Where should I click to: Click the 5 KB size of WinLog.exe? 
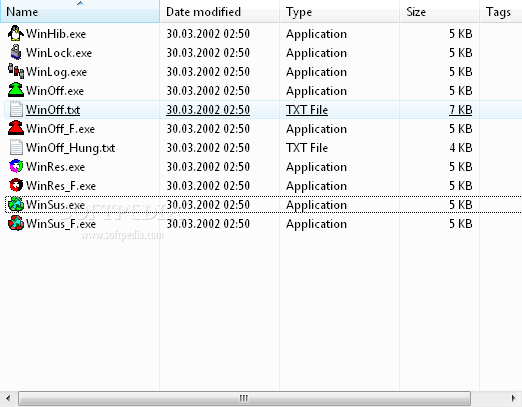click(x=460, y=72)
